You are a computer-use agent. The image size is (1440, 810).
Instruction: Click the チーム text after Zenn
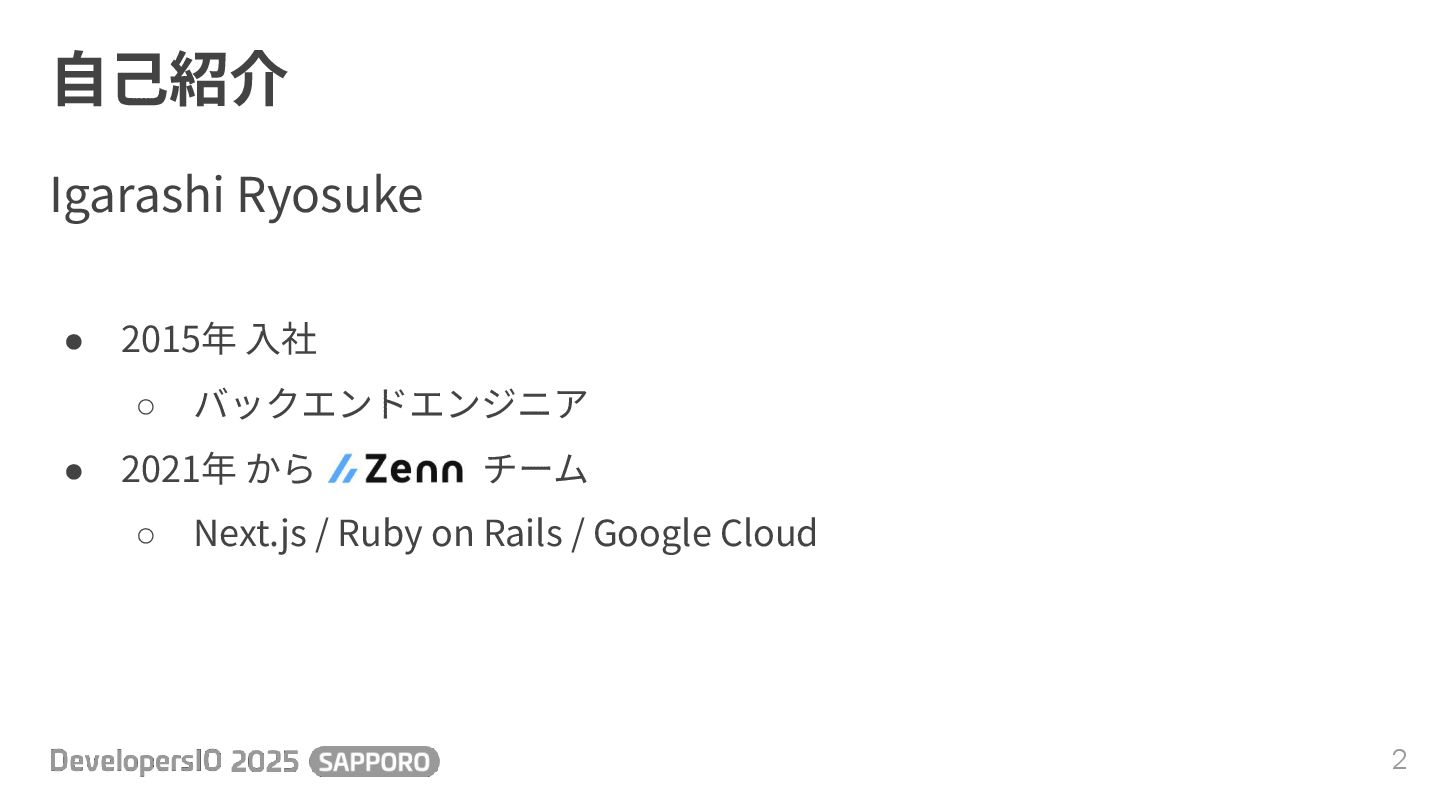[x=536, y=468]
